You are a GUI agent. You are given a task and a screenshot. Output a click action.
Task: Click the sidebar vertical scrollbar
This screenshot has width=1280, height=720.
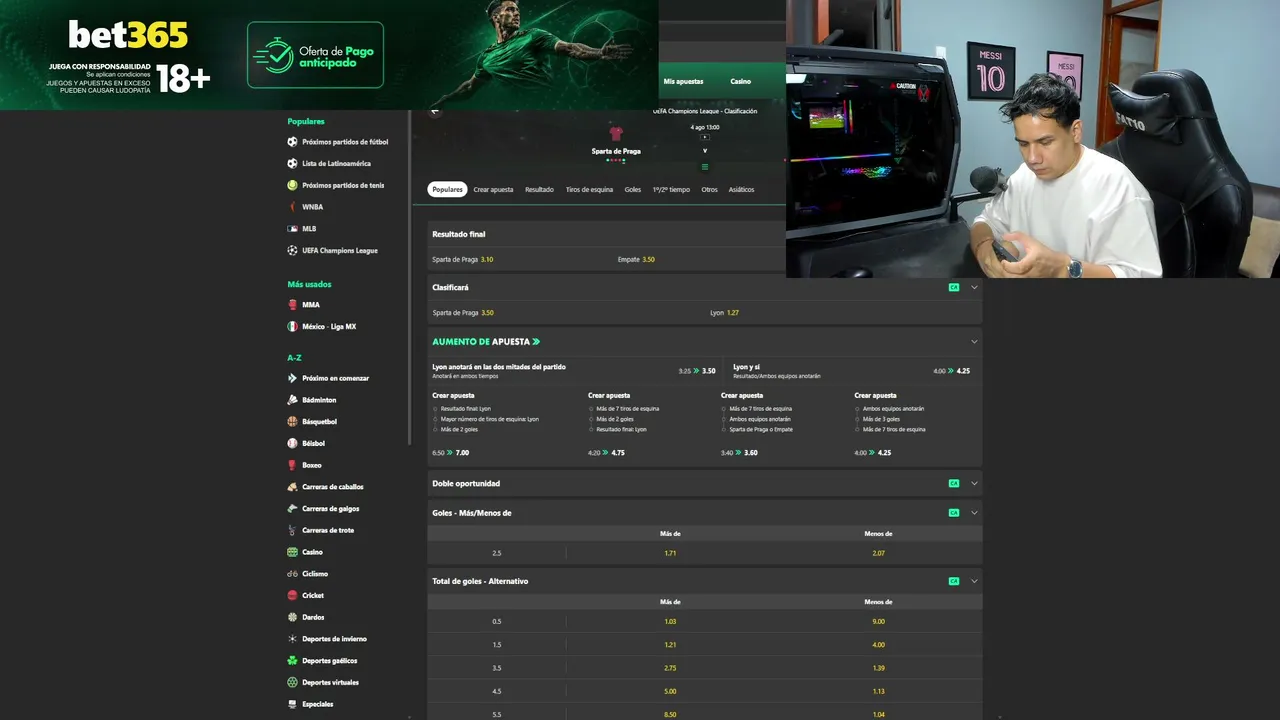pos(410,278)
